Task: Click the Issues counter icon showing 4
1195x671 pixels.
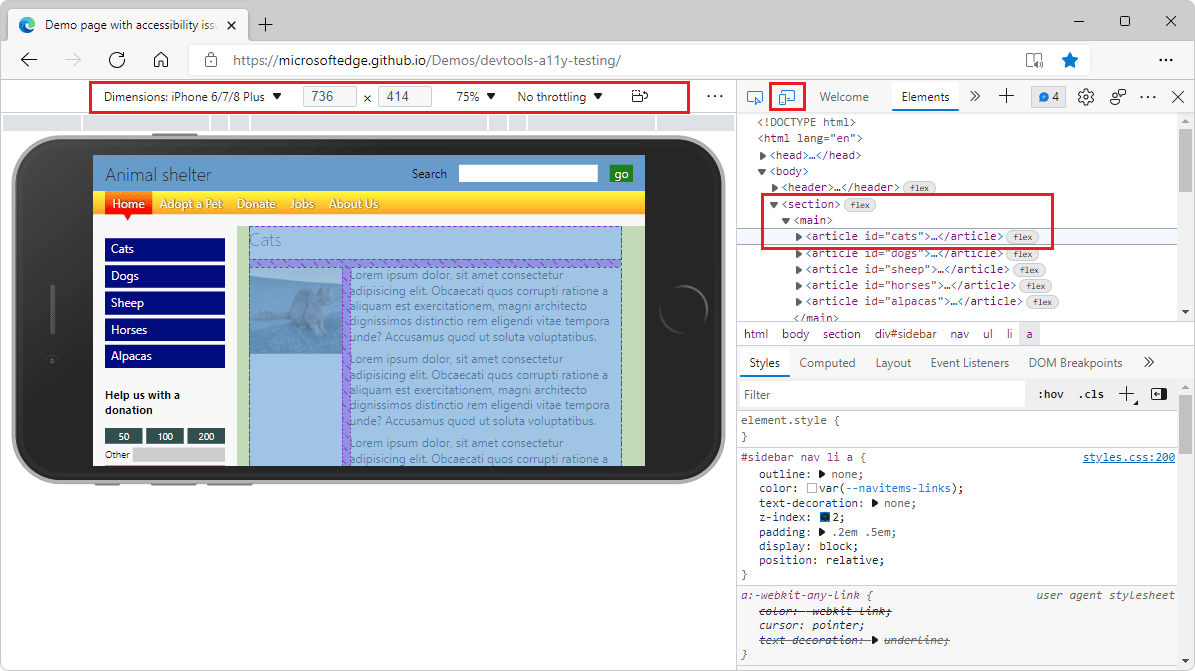Action: coord(1049,96)
